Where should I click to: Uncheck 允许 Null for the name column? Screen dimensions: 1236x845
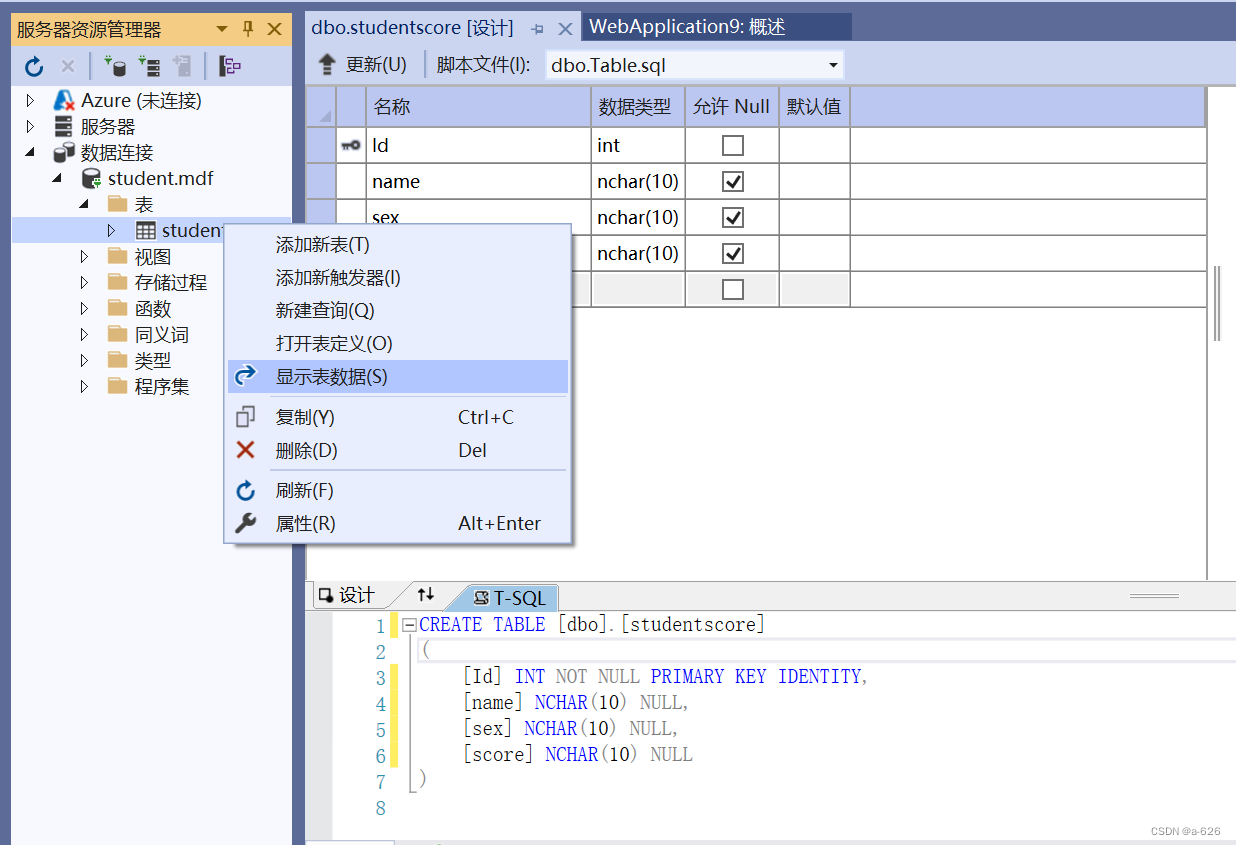pos(731,181)
